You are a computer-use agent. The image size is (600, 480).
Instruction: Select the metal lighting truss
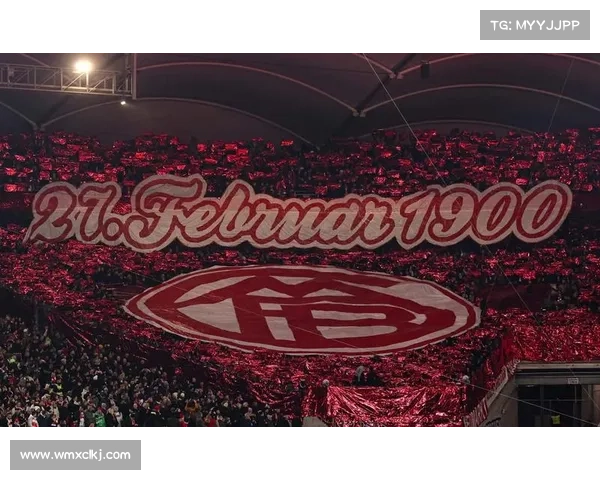coord(67,78)
